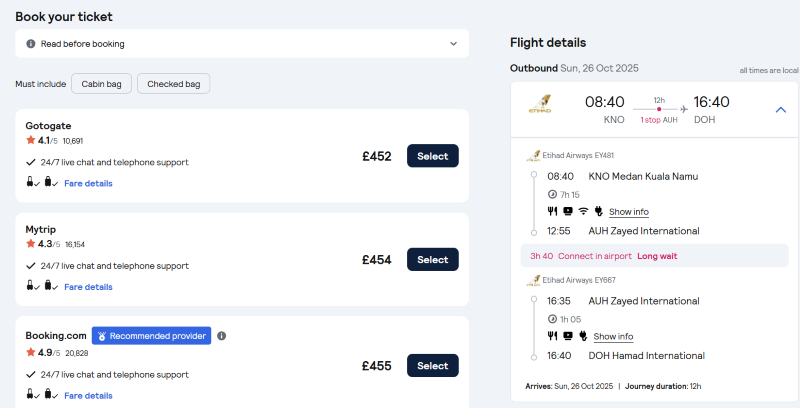Select the Gotogate £452 offer
The width and height of the screenshot is (800, 408).
tap(432, 156)
